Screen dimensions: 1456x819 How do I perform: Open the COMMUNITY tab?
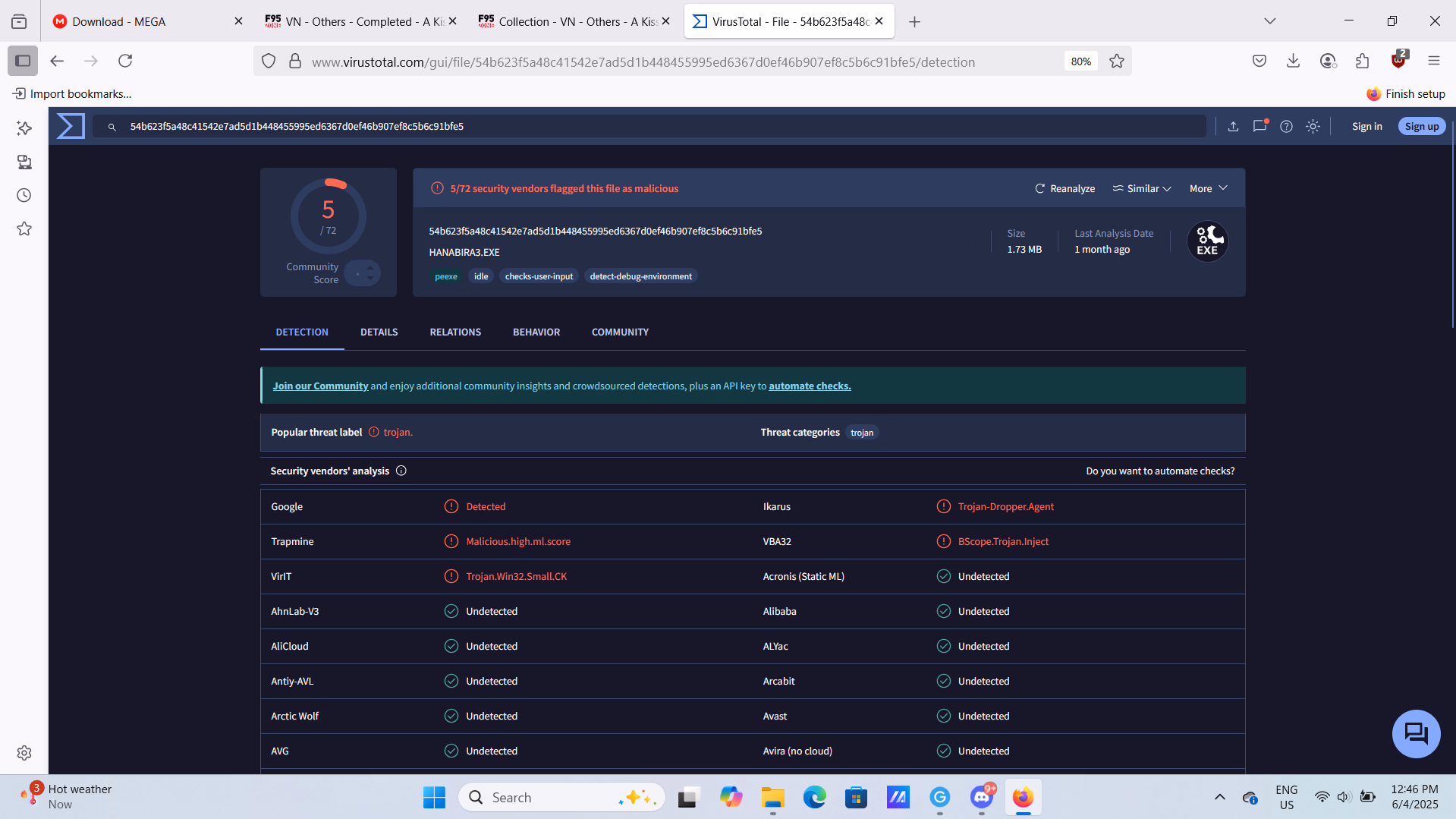coord(620,332)
